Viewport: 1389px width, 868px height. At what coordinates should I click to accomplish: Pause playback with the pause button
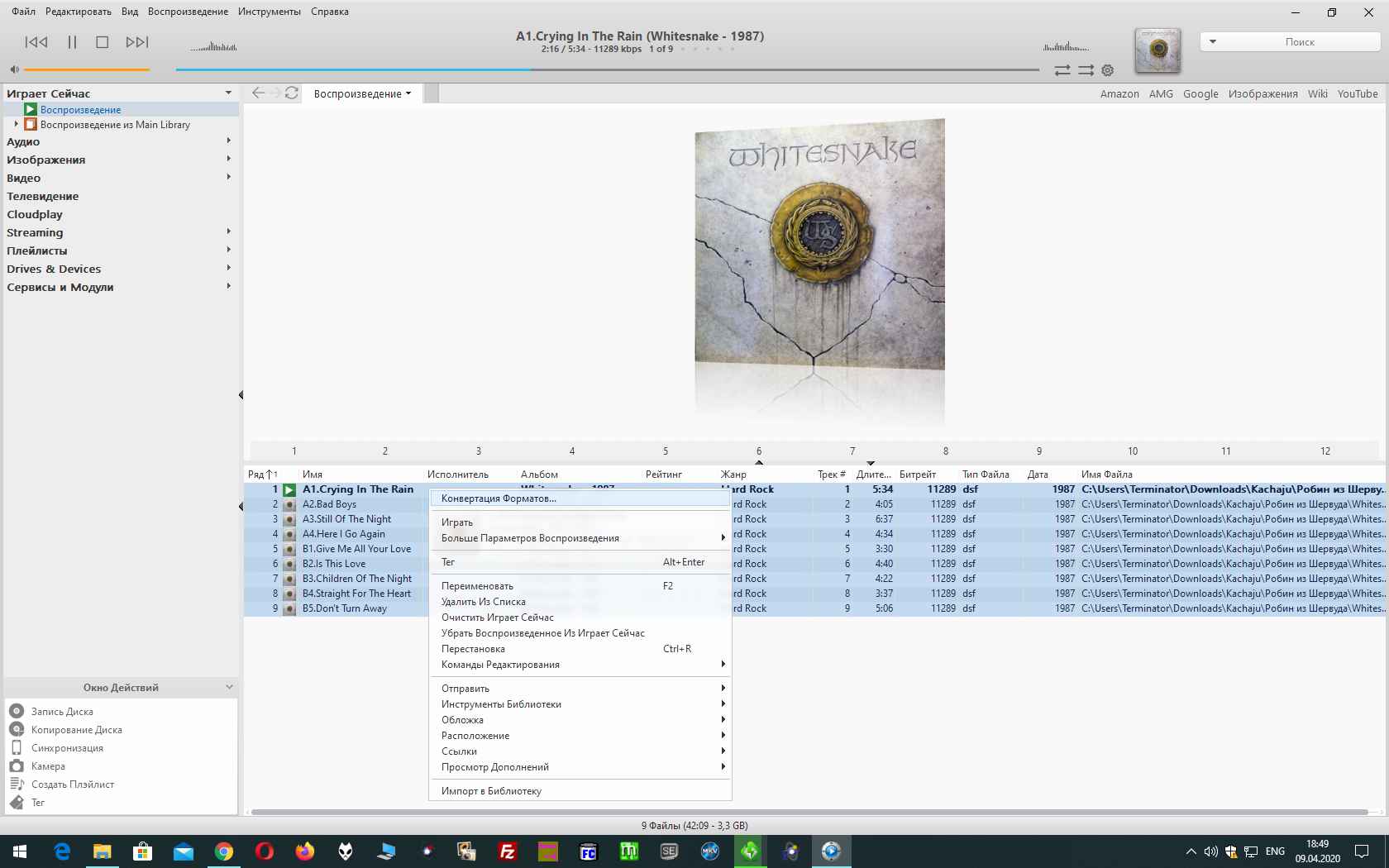(72, 42)
